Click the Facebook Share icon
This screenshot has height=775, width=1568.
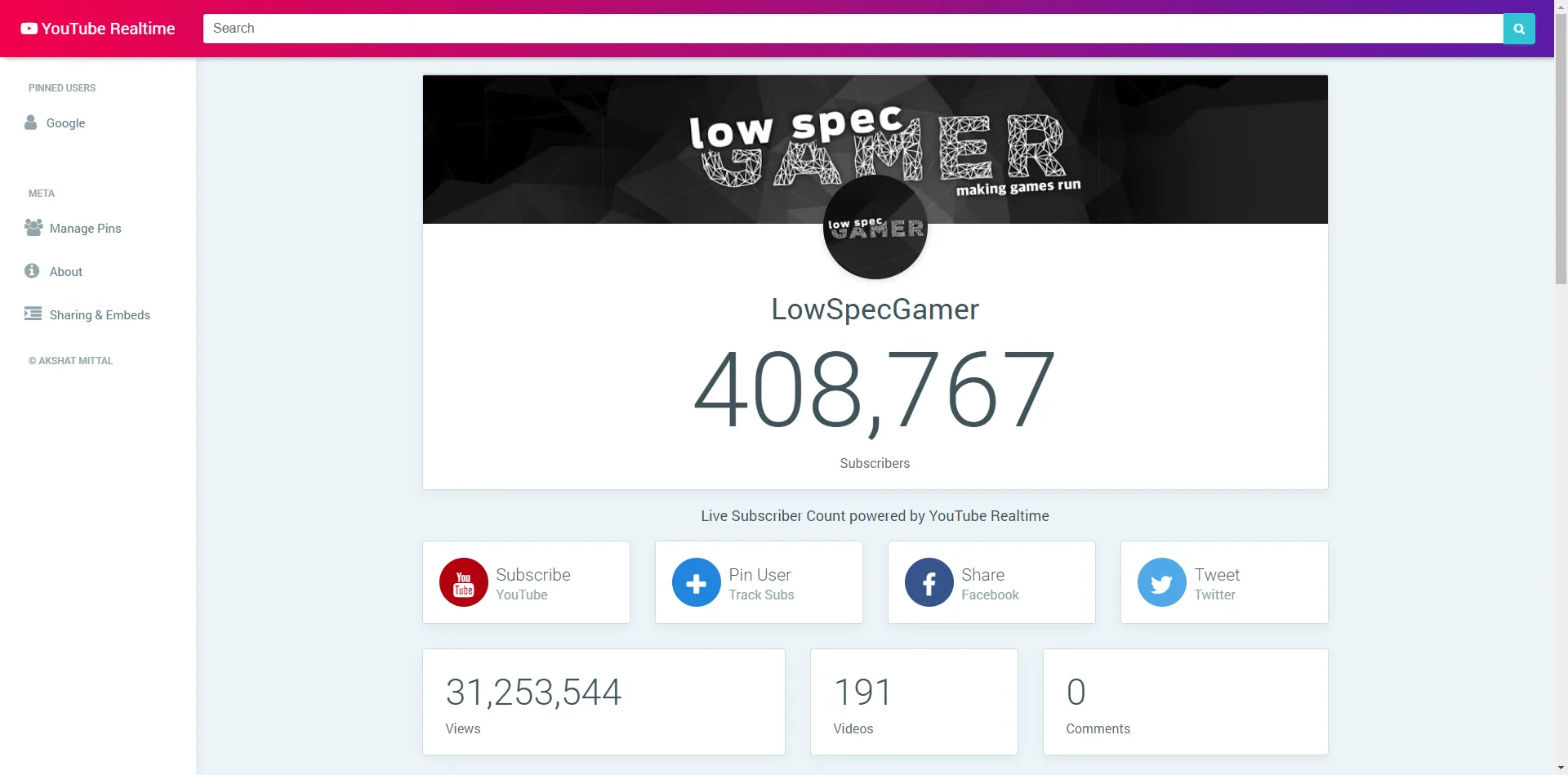[x=929, y=582]
